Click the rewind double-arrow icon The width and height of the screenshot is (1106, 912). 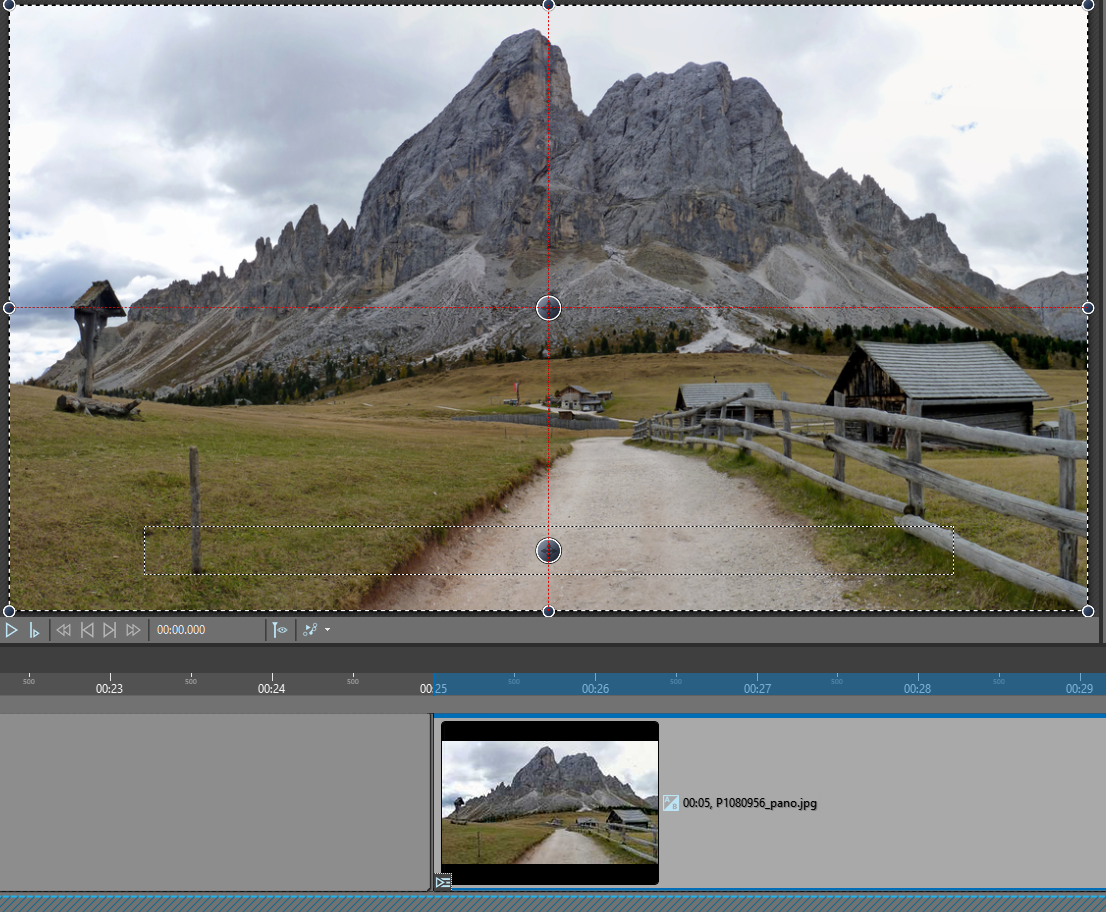63,630
